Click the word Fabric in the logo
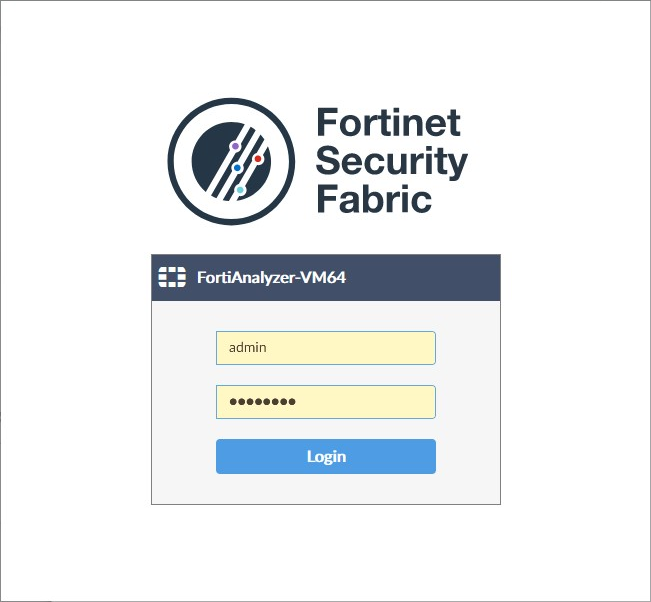651x602 pixels. [374, 199]
